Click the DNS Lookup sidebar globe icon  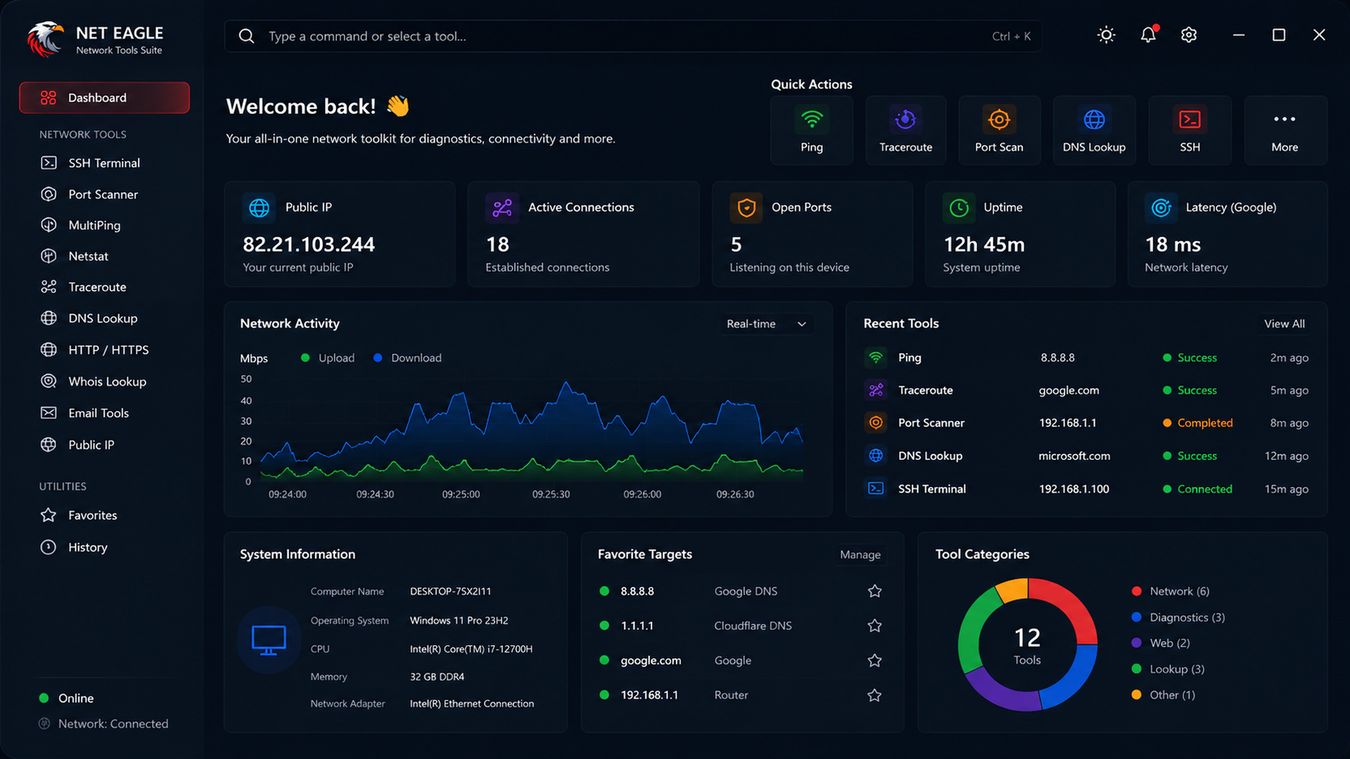pos(48,318)
